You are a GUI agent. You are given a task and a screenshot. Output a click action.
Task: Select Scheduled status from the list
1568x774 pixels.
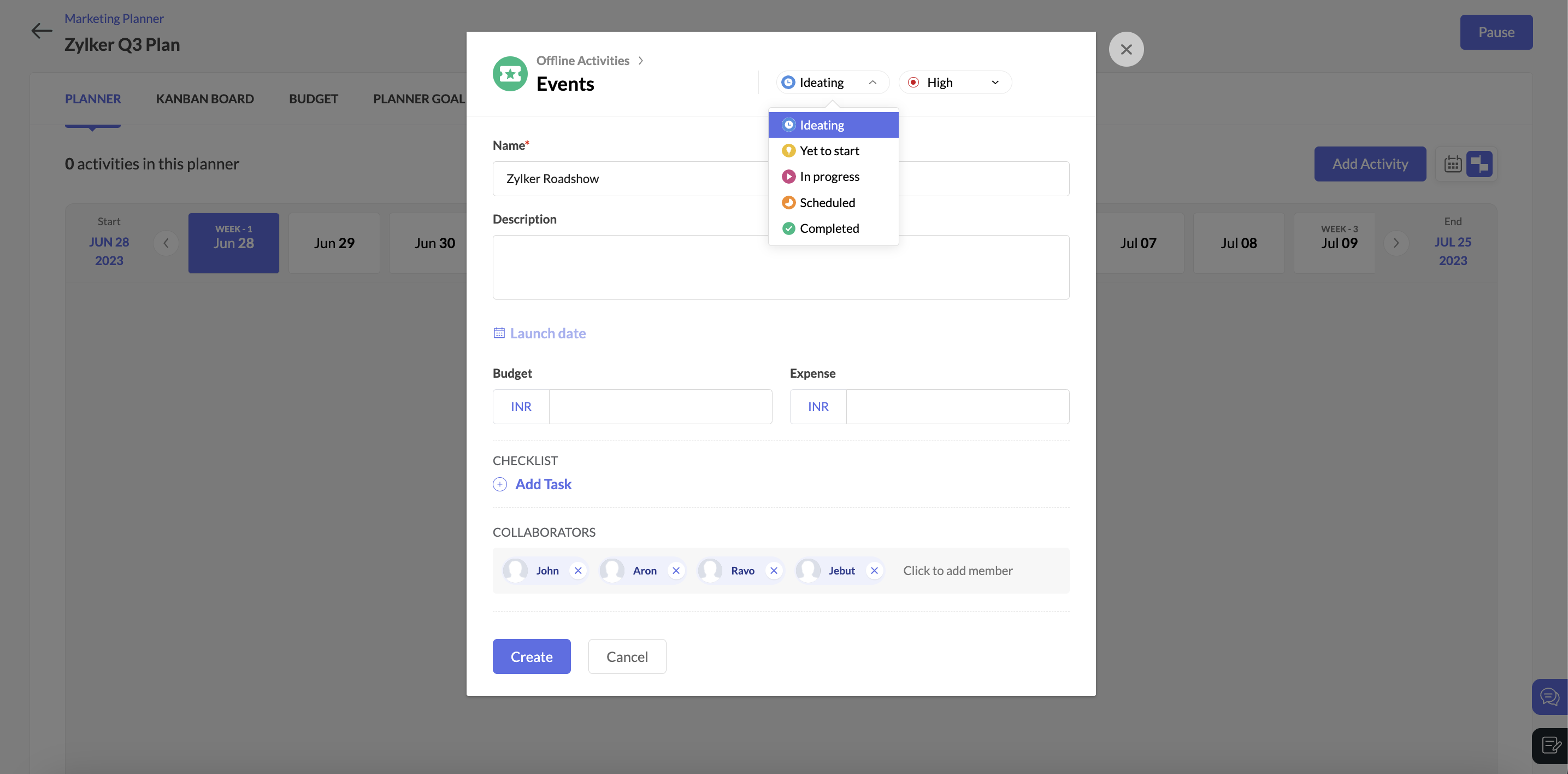pyautogui.click(x=827, y=202)
